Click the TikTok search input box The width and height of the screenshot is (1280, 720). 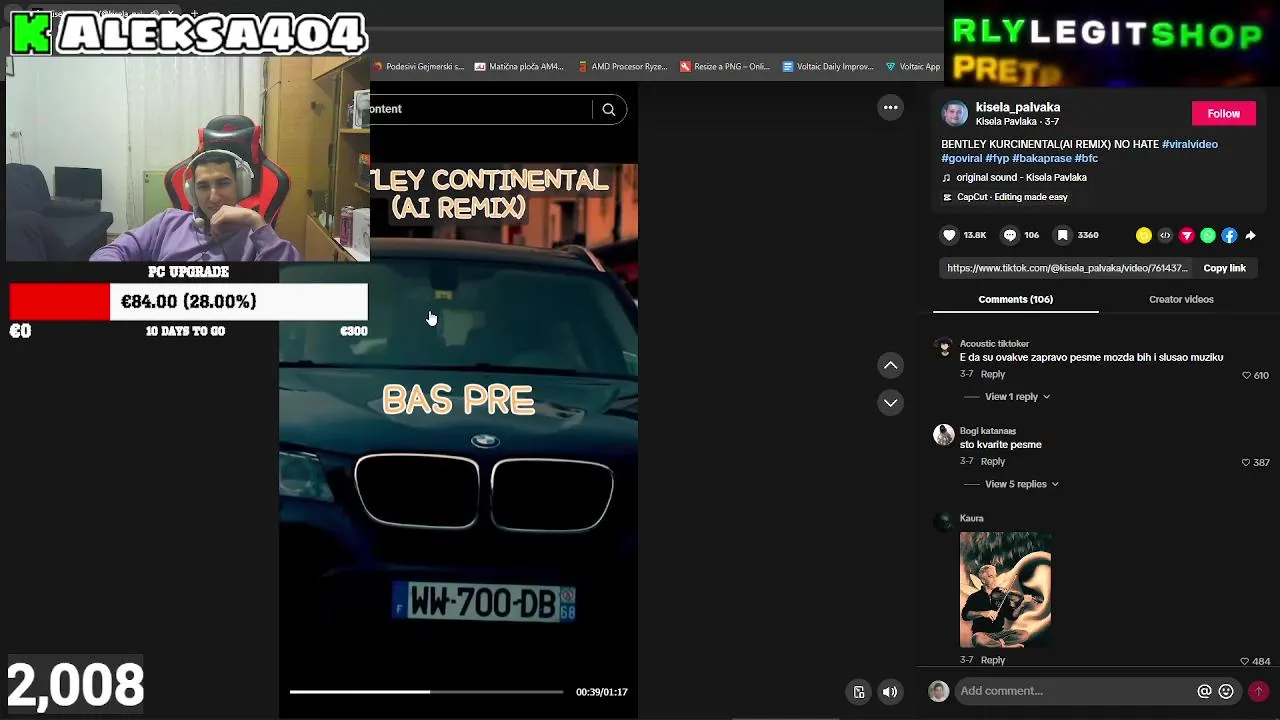pos(480,110)
